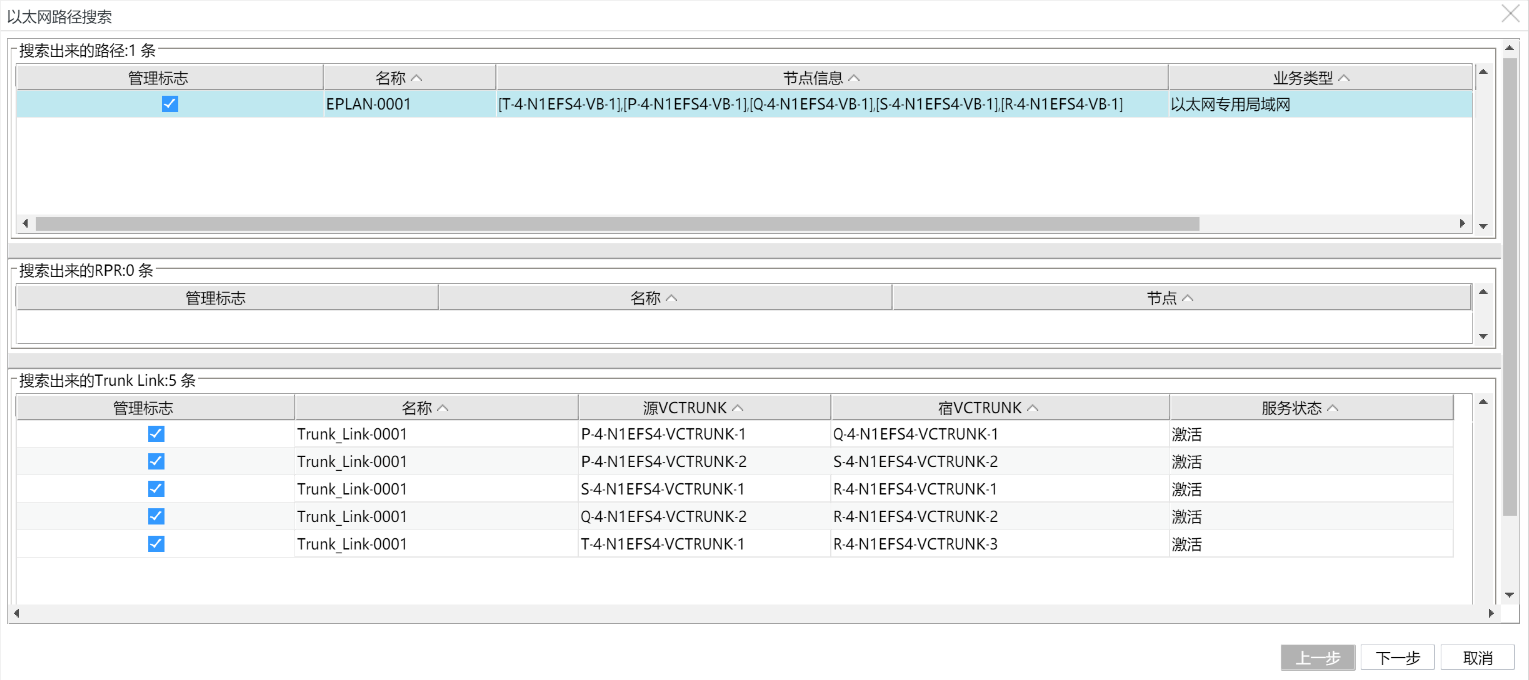Sort paths by 业务类型
1529x680 pixels.
[1321, 76]
